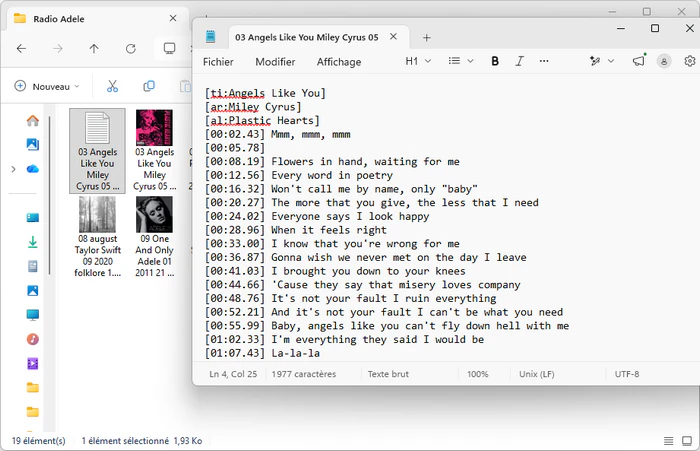This screenshot has height=451, width=700.
Task: Click the 1977 caractères counter
Action: point(304,374)
